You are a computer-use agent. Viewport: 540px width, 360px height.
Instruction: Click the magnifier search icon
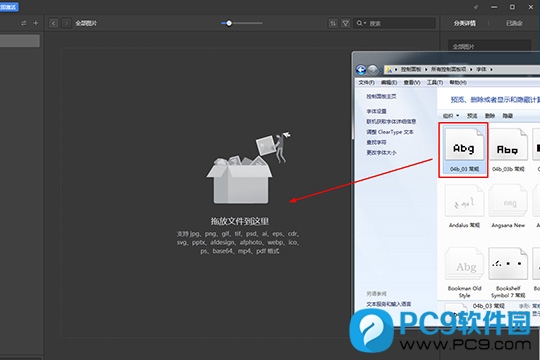pyautogui.click(x=359, y=23)
